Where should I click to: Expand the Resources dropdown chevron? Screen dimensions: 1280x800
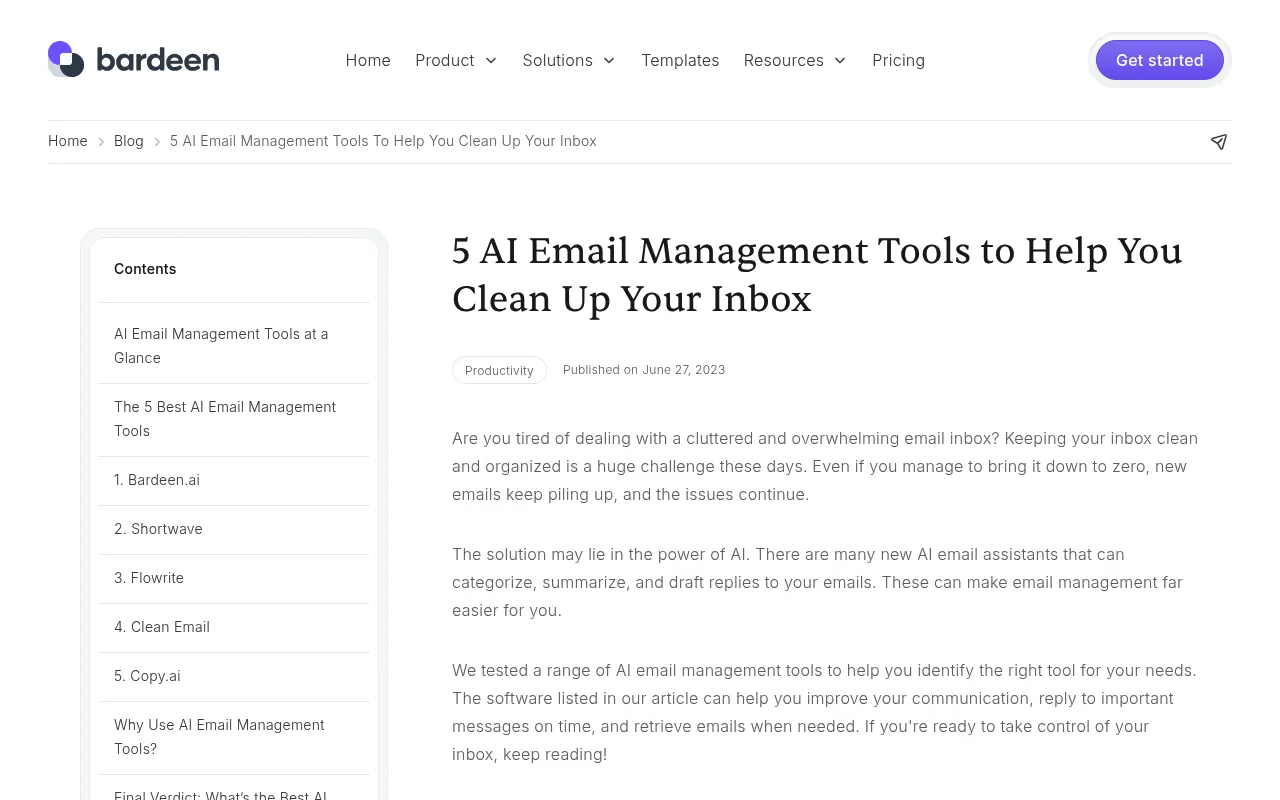tap(840, 61)
